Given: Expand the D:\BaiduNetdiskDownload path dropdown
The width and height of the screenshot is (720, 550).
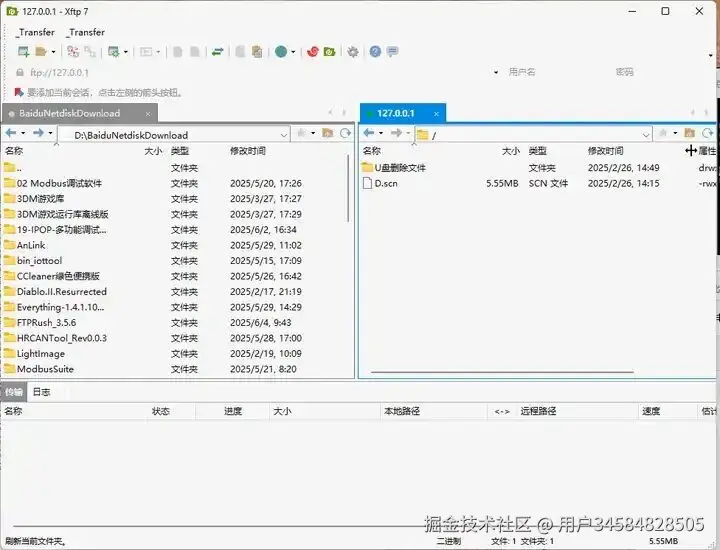Looking at the screenshot, I should pyautogui.click(x=284, y=135).
